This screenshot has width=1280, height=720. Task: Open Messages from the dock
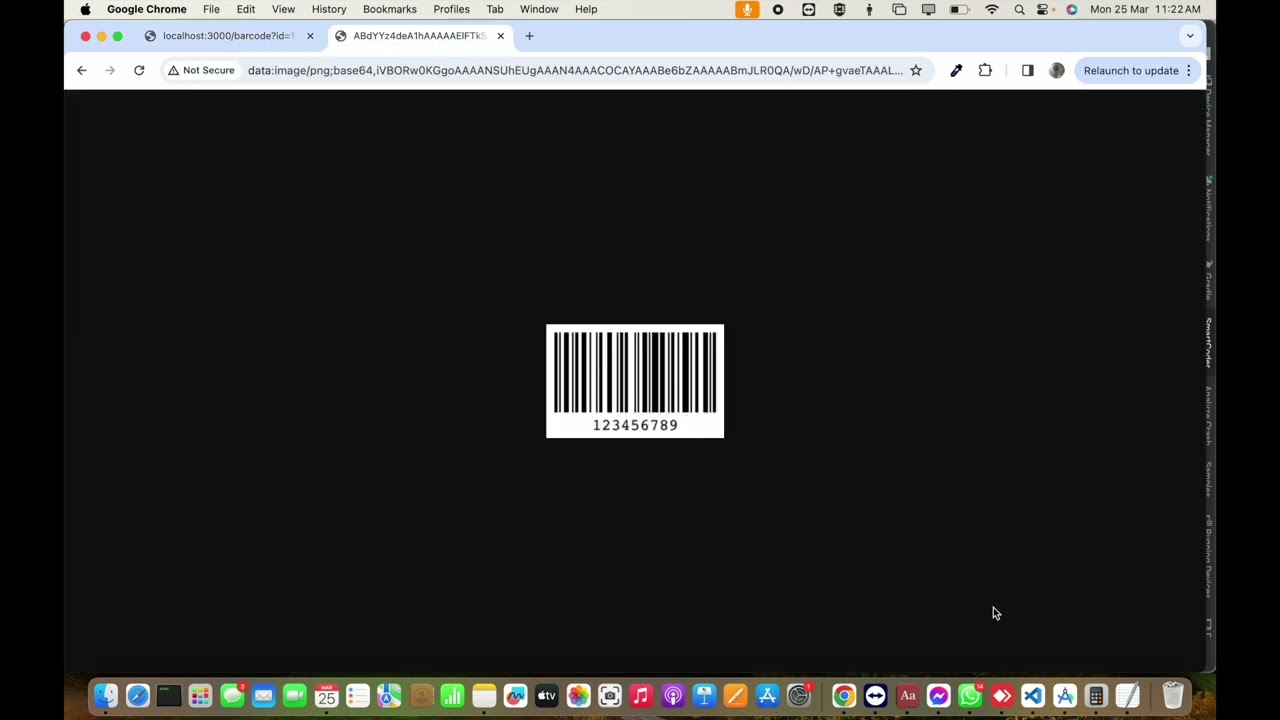point(232,696)
